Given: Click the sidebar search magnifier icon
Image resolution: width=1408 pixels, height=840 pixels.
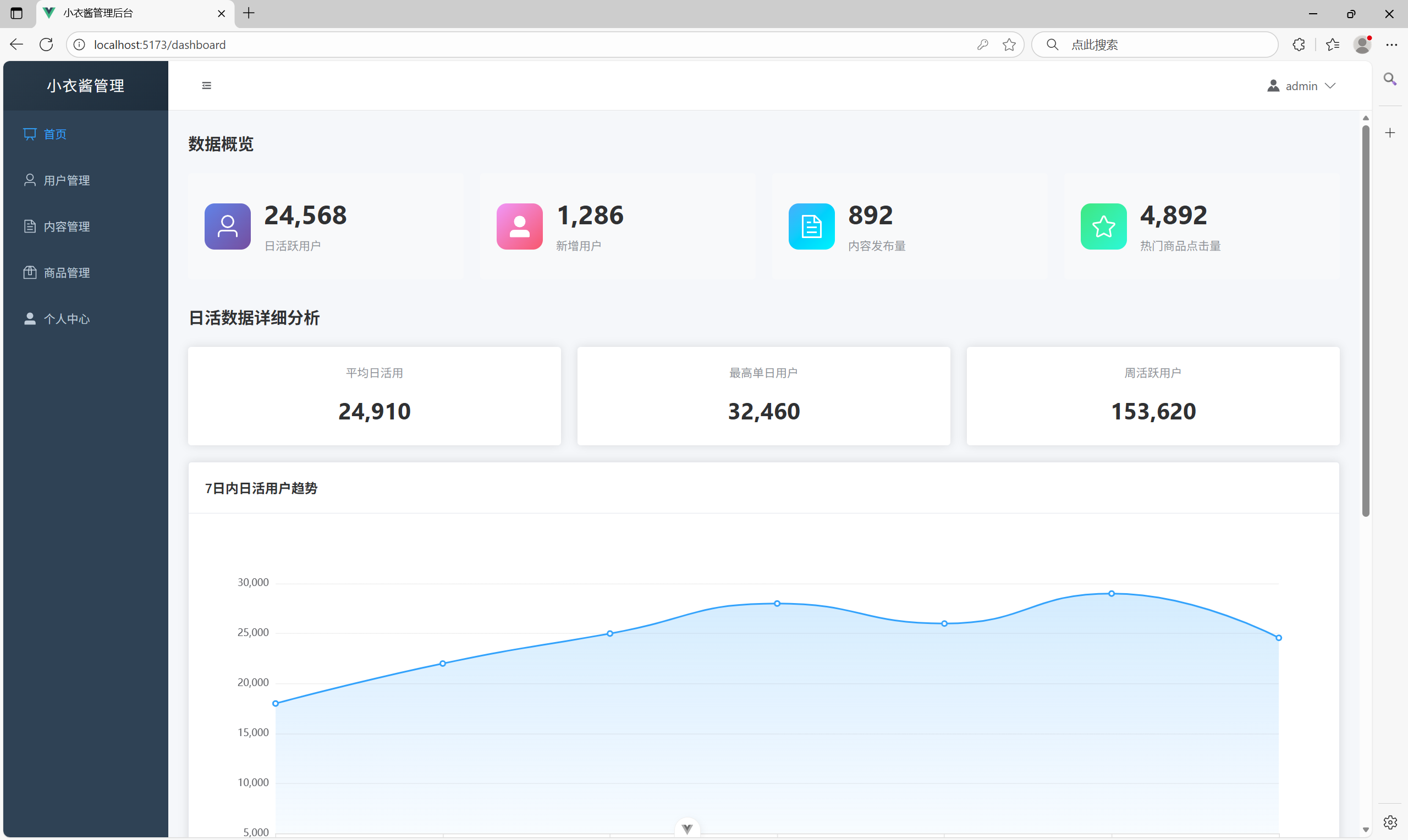Looking at the screenshot, I should [x=1390, y=79].
